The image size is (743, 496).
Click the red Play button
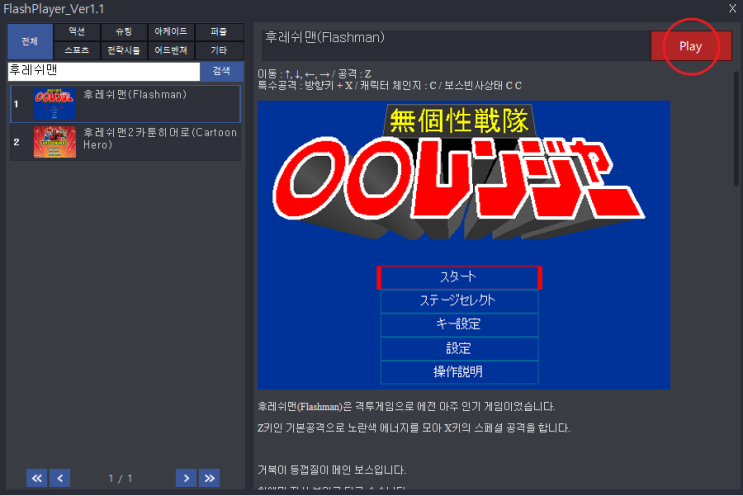[691, 46]
